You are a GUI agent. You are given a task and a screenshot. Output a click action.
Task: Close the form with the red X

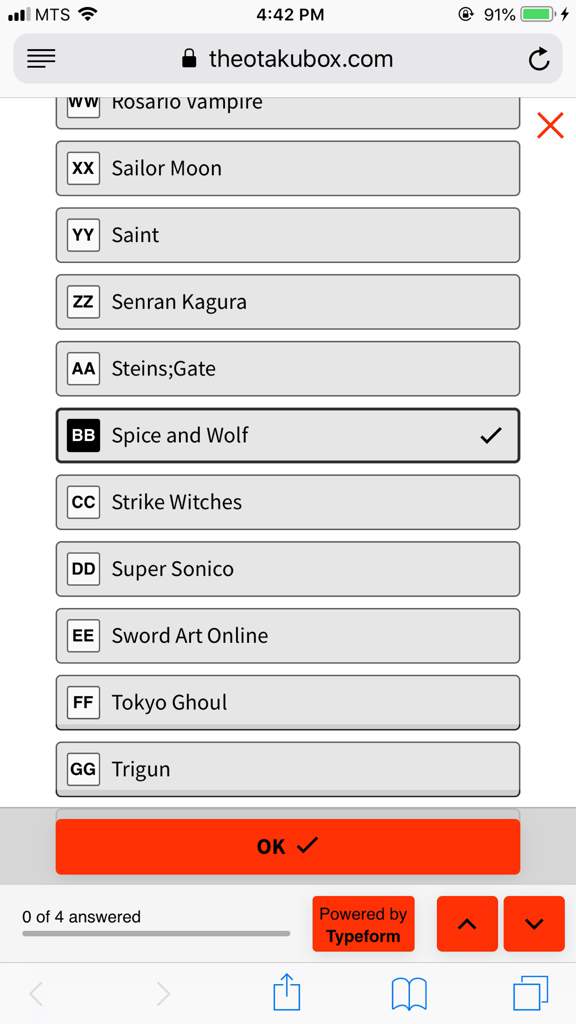pyautogui.click(x=550, y=125)
